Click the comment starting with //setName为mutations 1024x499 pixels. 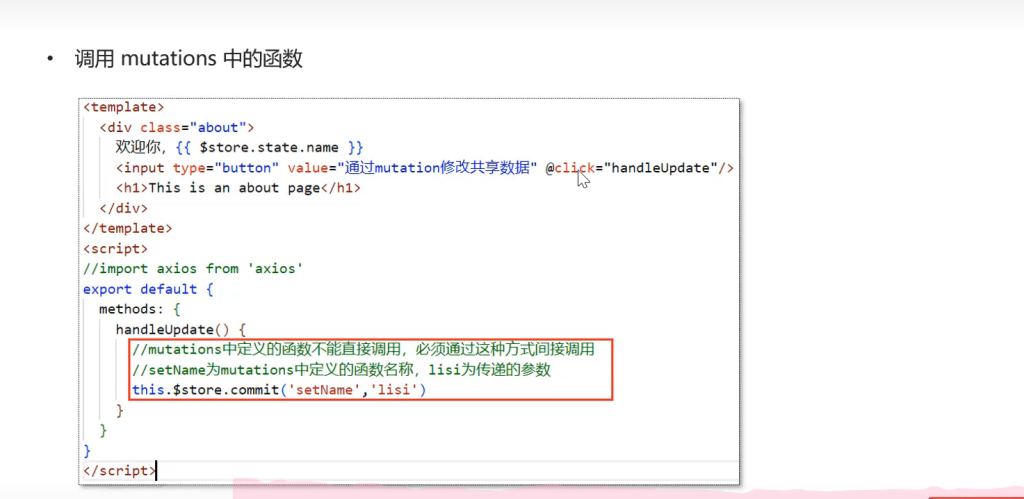340,370
